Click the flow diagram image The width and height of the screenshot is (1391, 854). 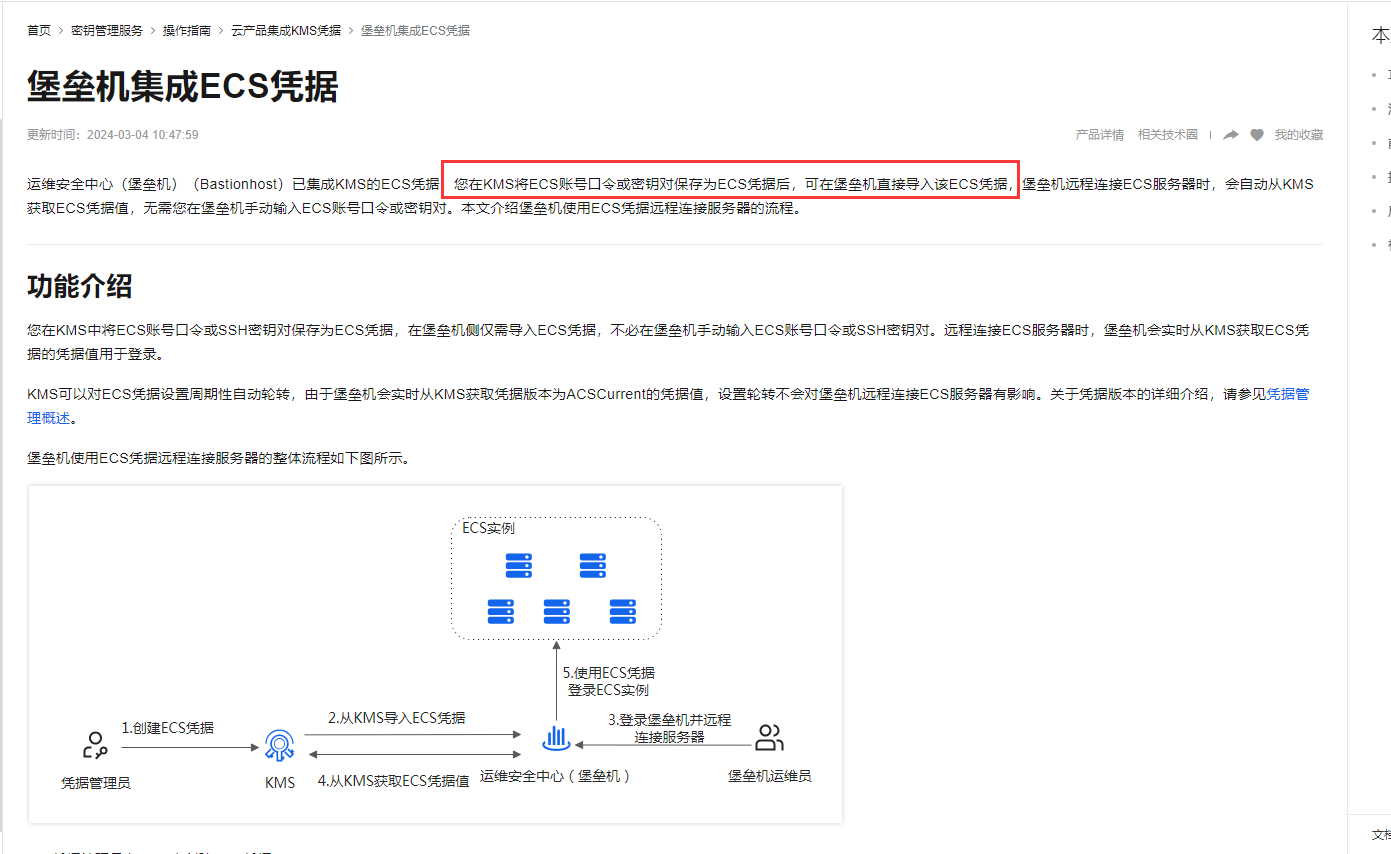point(435,655)
